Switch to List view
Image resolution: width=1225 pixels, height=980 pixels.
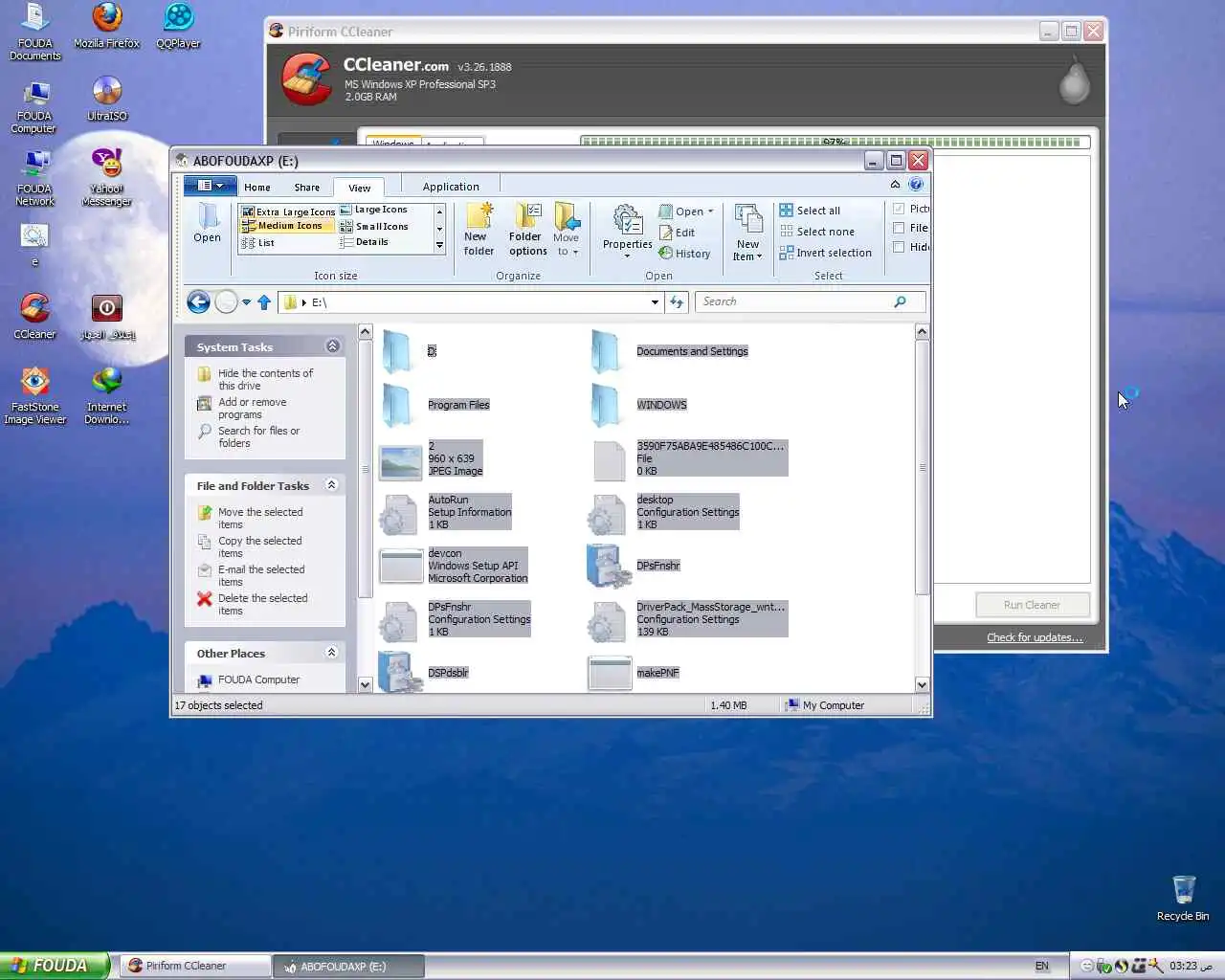coord(258,243)
